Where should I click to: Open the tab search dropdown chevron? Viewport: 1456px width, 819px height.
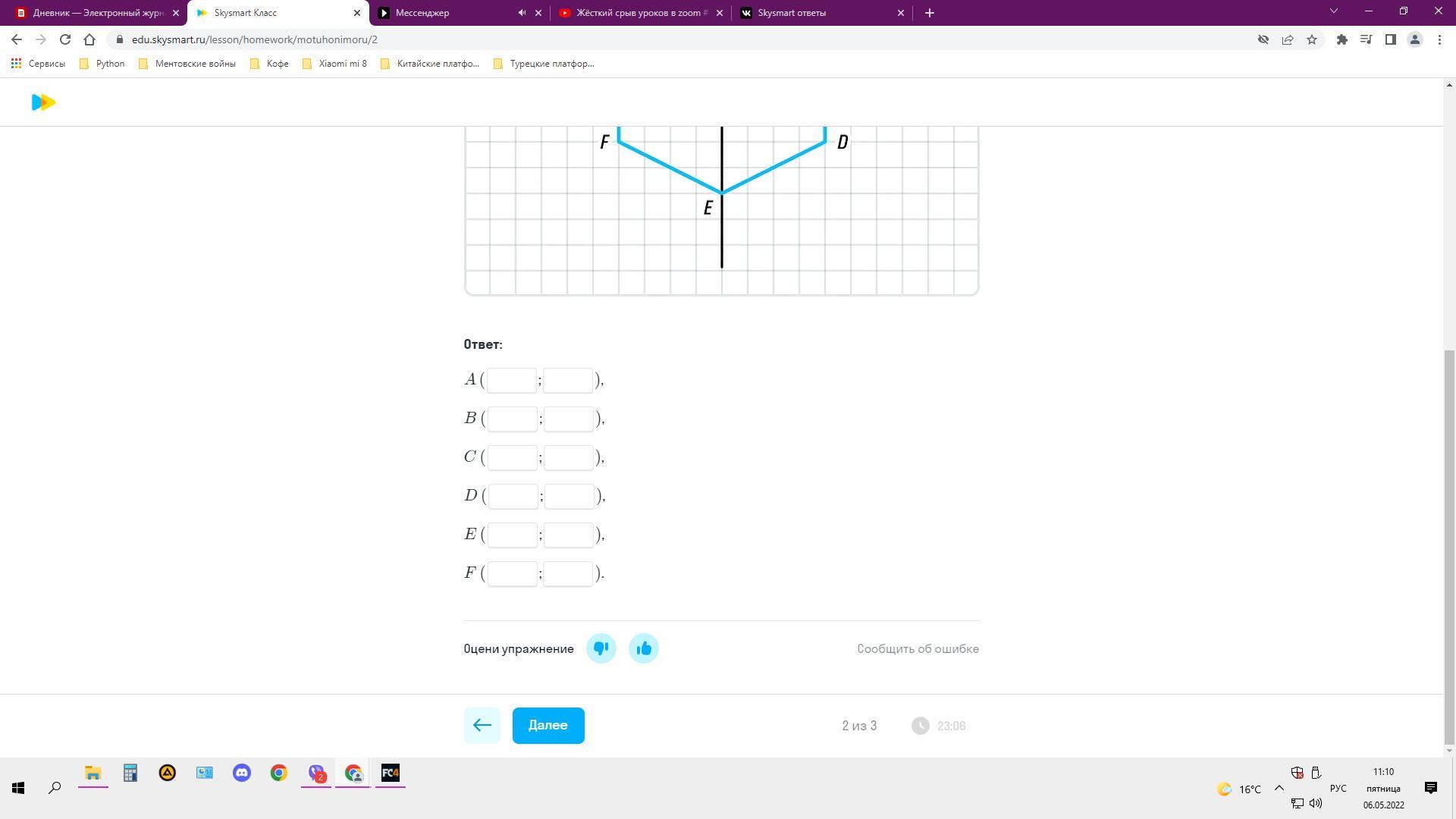coord(1334,11)
